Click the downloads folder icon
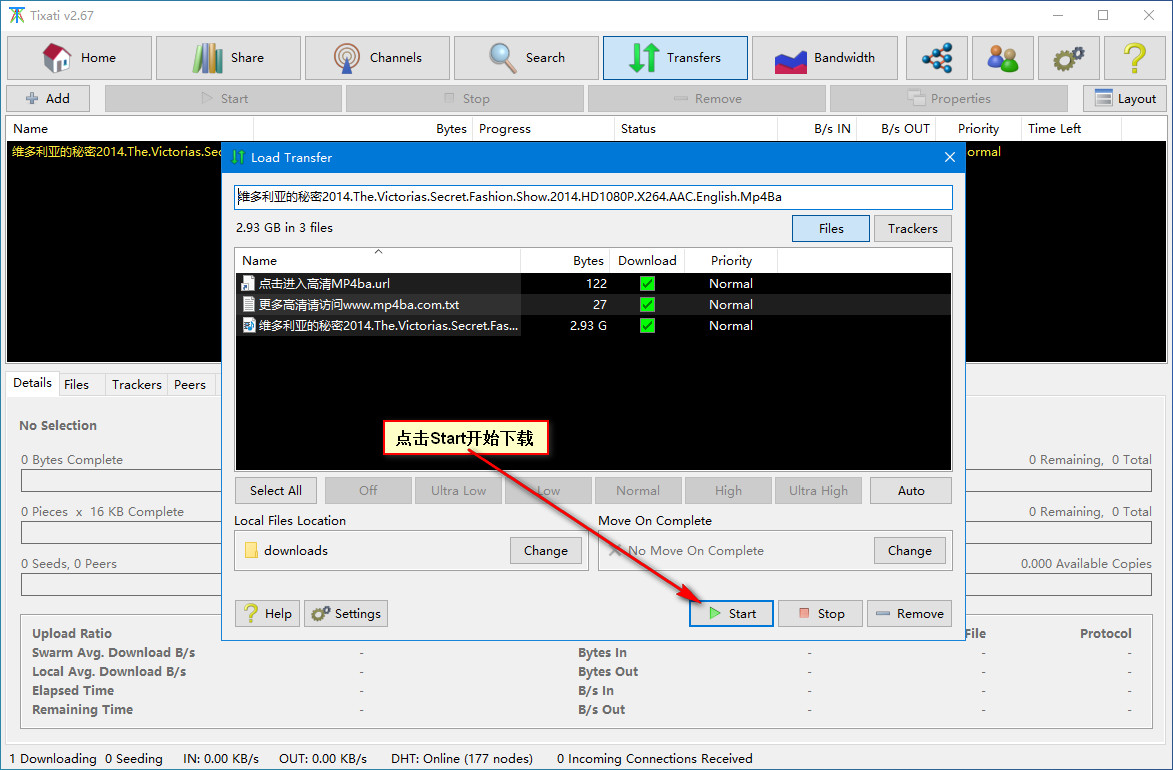This screenshot has height=770, width=1173. point(251,551)
